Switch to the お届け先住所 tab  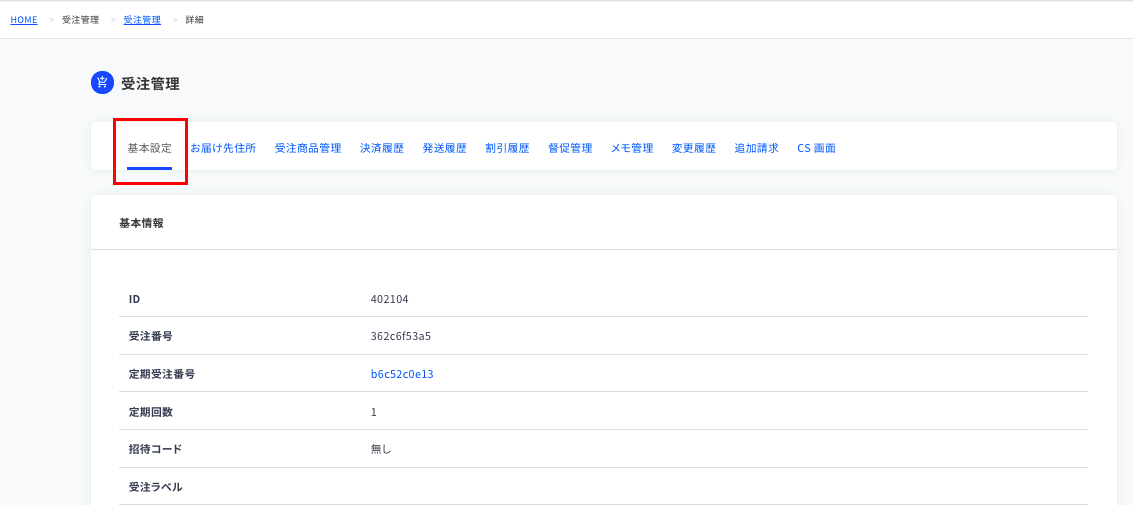tap(223, 148)
